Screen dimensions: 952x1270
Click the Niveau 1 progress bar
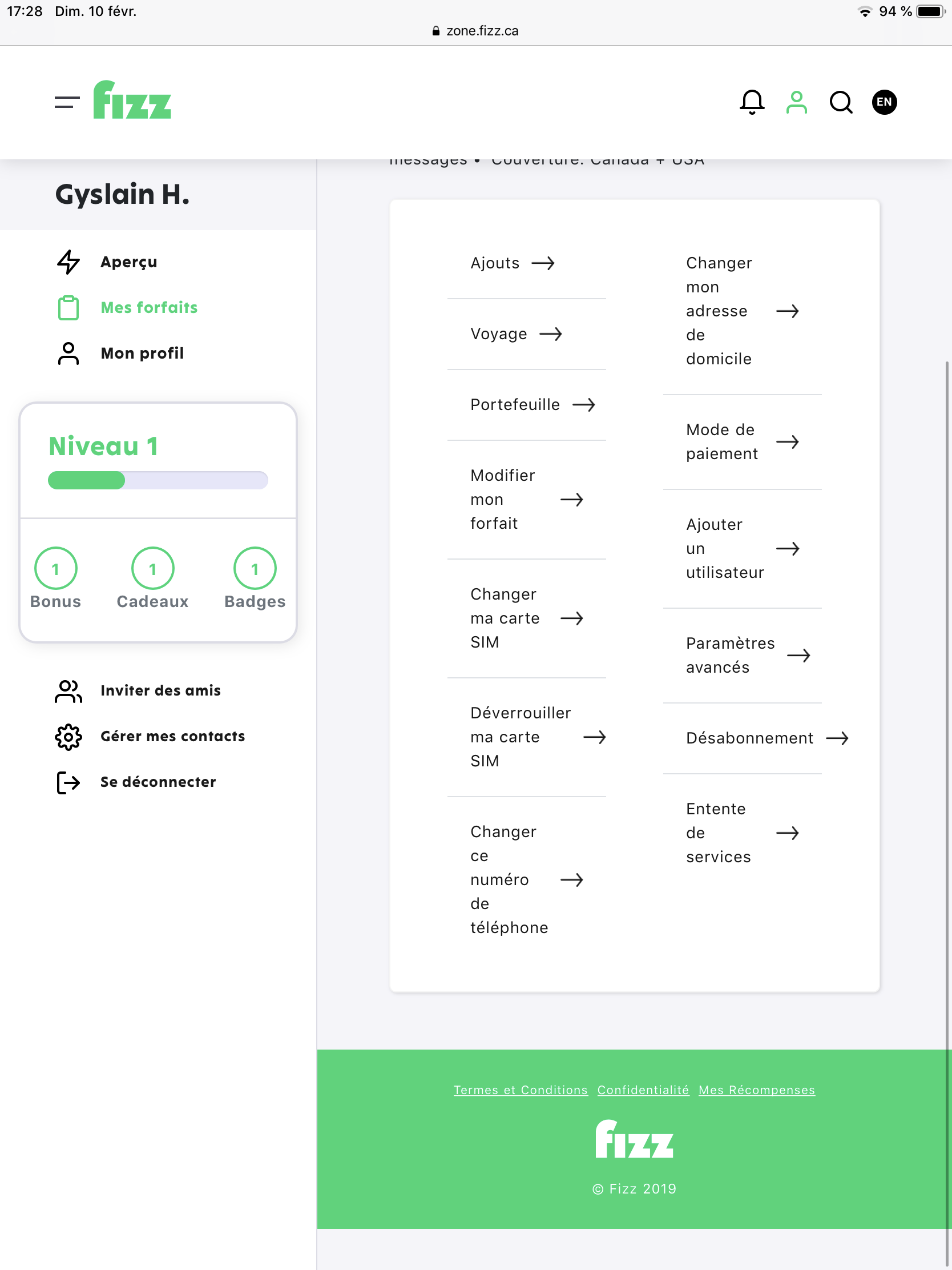(158, 481)
